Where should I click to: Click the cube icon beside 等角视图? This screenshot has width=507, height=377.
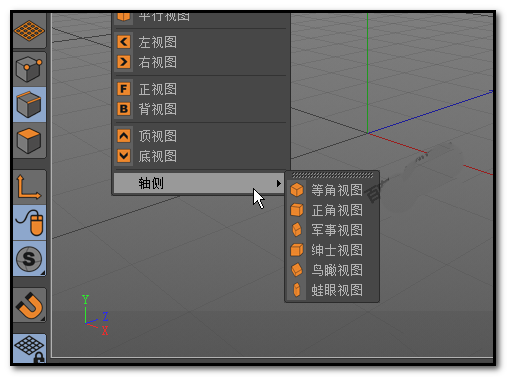click(x=297, y=190)
